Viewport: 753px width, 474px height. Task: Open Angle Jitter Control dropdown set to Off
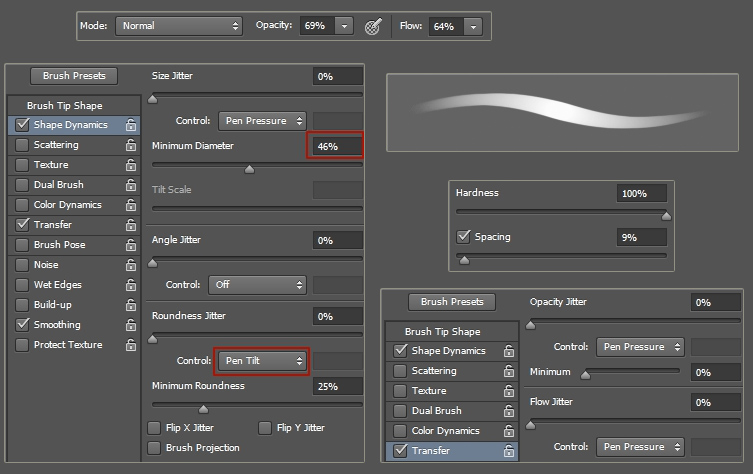[257, 285]
